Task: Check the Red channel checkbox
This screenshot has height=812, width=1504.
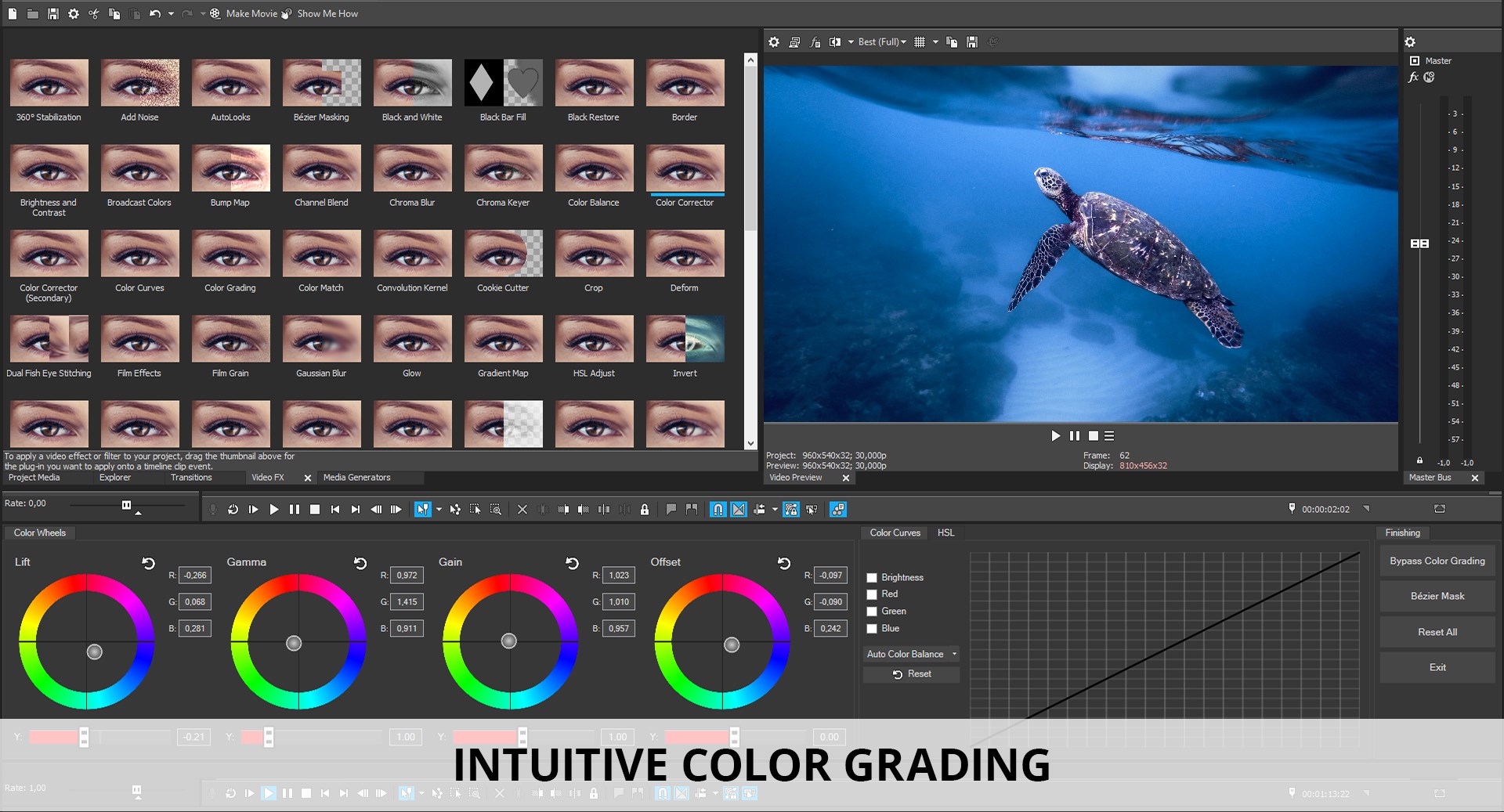Action: (x=871, y=594)
